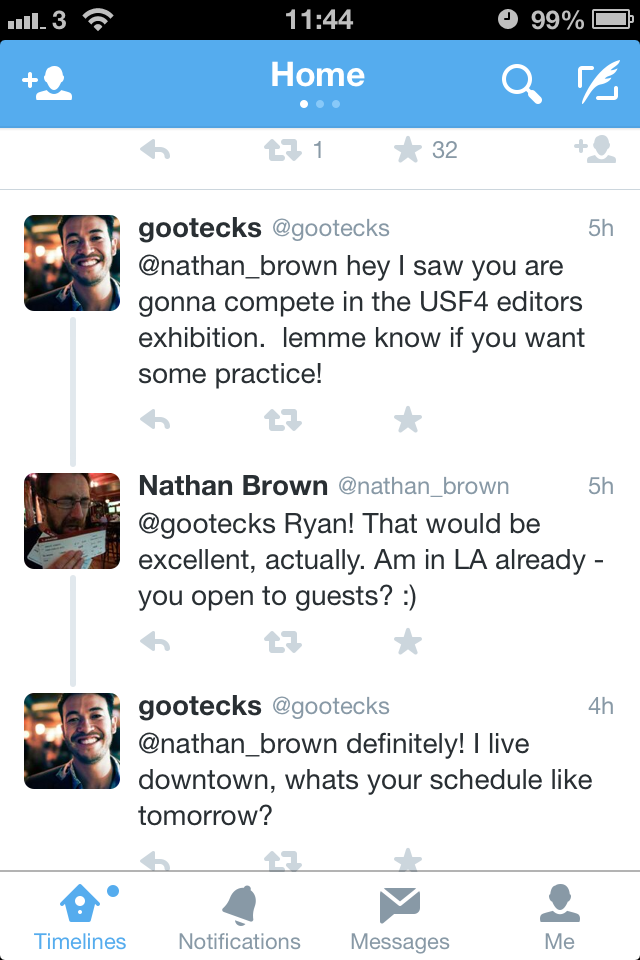Retweet gootecks' USF4 editors exhibition tweet
This screenshot has width=640, height=960.
click(282, 420)
